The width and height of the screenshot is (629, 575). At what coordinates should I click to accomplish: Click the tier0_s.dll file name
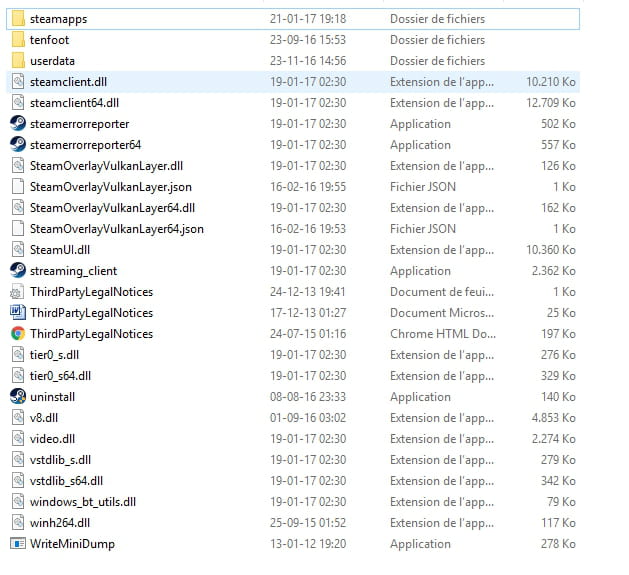55,355
